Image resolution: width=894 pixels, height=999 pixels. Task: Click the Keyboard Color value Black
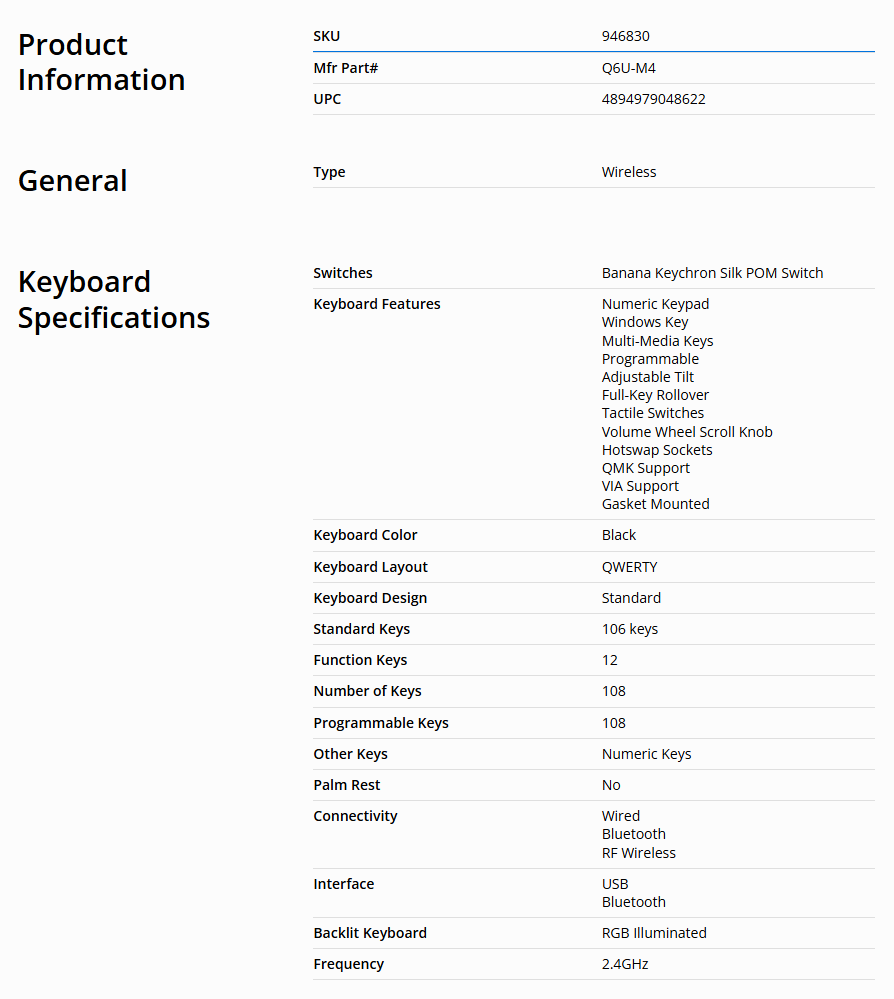[x=618, y=535]
